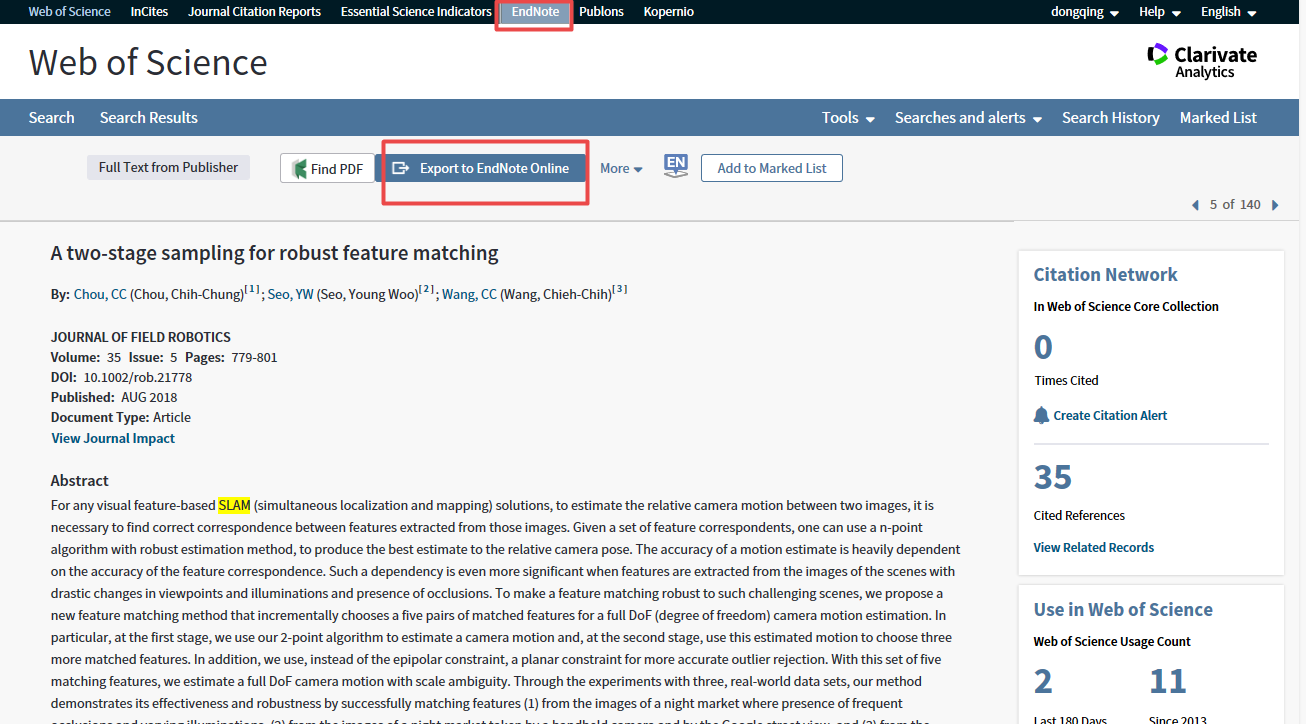Open the Marked List page
The width and height of the screenshot is (1306, 724).
pos(1218,118)
